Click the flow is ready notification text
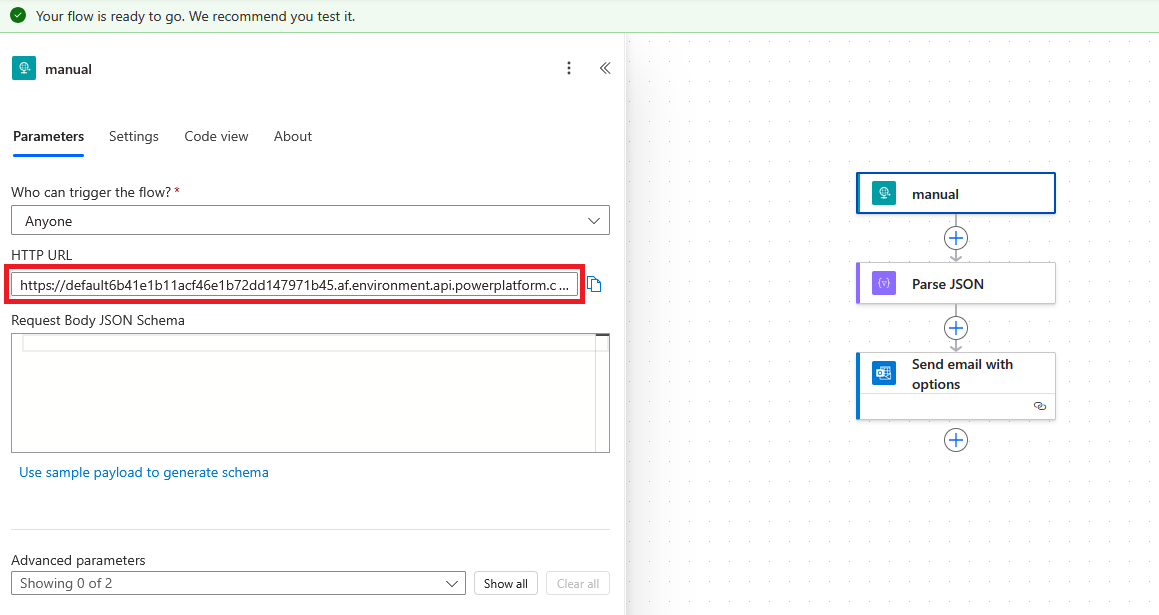The height and width of the screenshot is (615, 1159). [196, 16]
